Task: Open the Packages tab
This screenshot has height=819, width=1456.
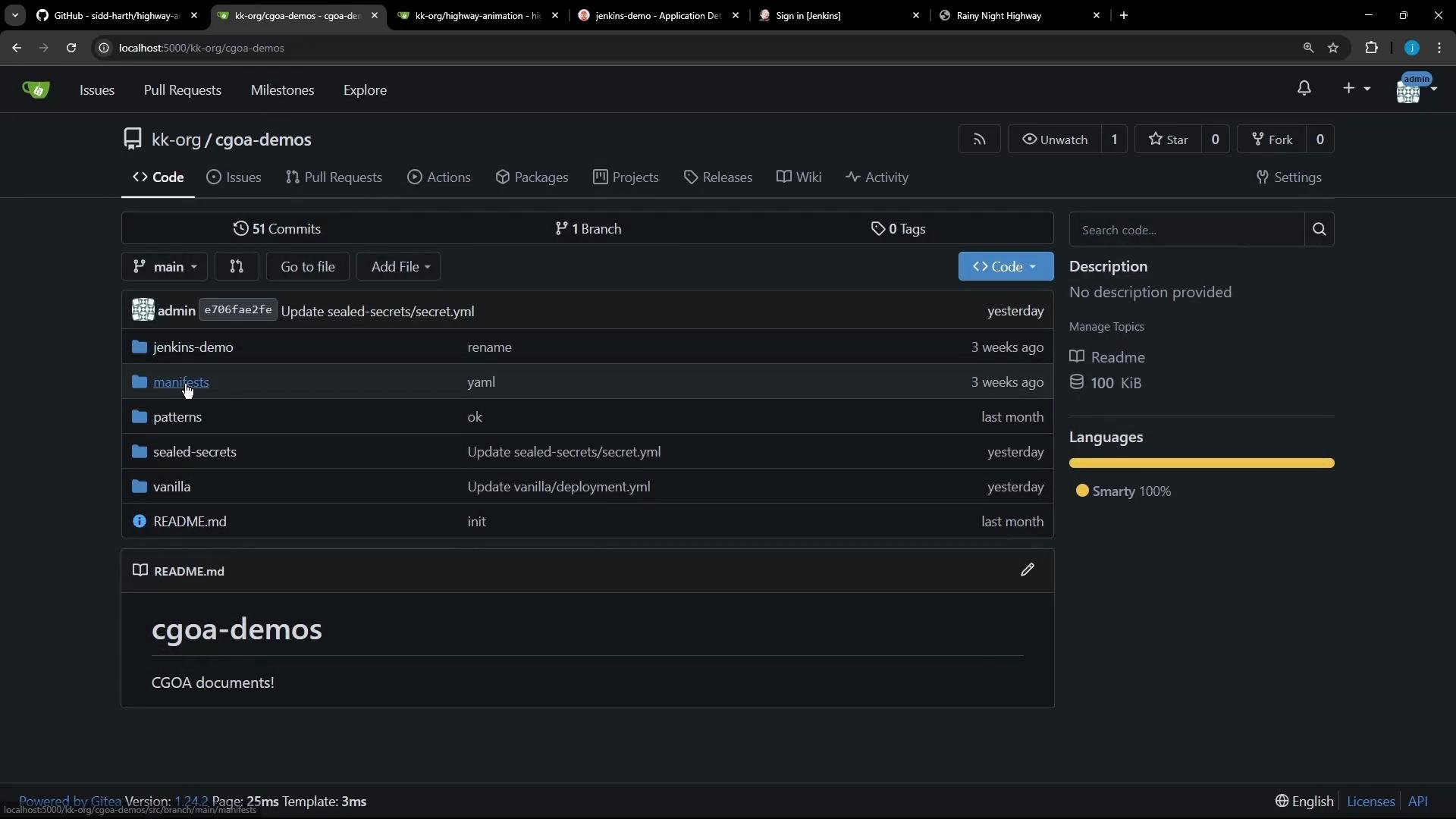Action: pyautogui.click(x=532, y=177)
